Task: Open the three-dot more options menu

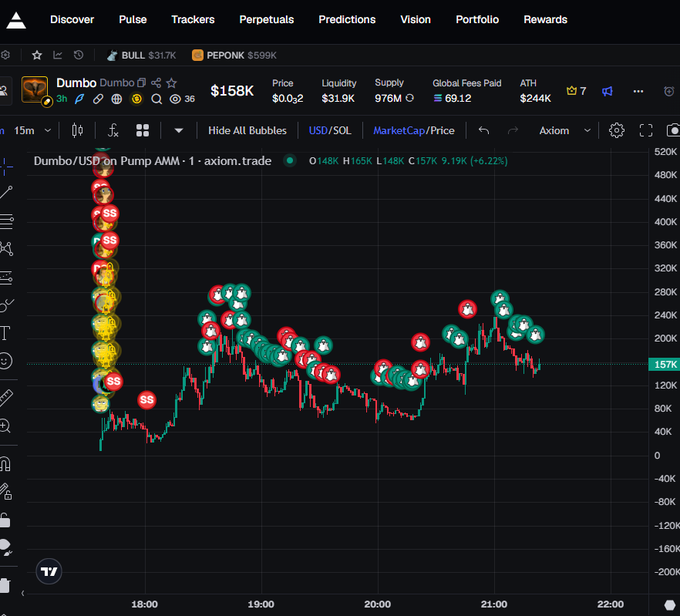Action: click(638, 91)
